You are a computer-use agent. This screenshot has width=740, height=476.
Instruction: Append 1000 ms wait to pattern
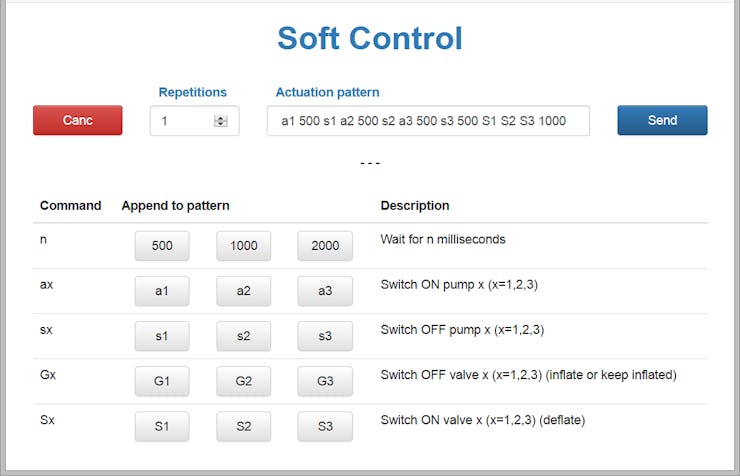click(244, 246)
